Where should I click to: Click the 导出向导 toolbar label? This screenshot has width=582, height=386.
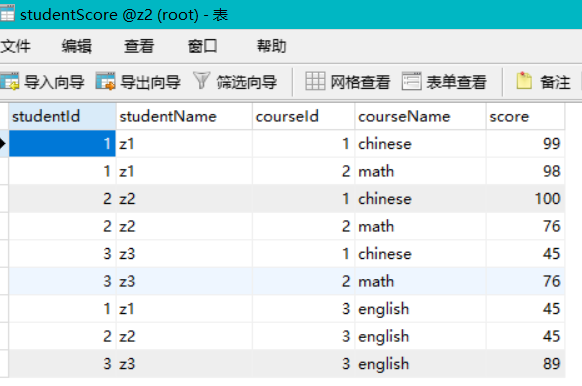[150, 82]
